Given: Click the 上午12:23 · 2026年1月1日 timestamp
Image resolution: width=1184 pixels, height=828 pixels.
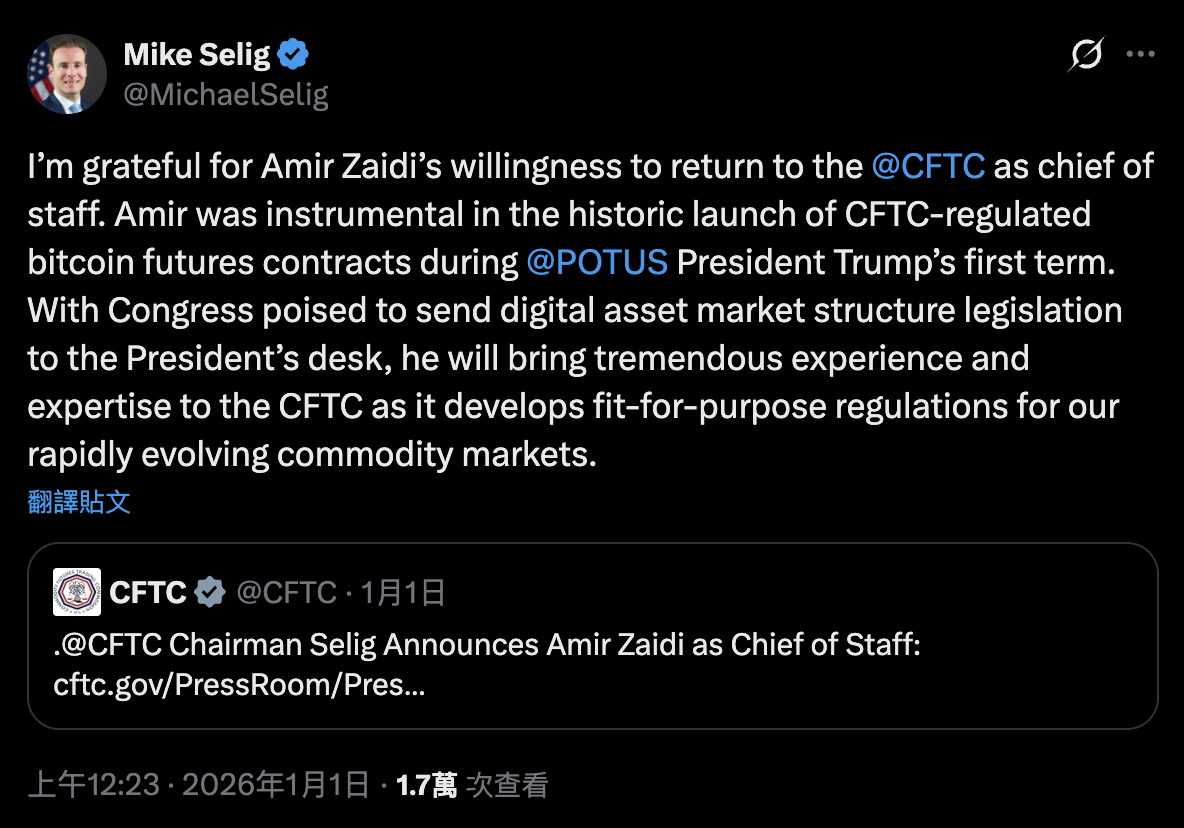Looking at the screenshot, I should tap(198, 786).
